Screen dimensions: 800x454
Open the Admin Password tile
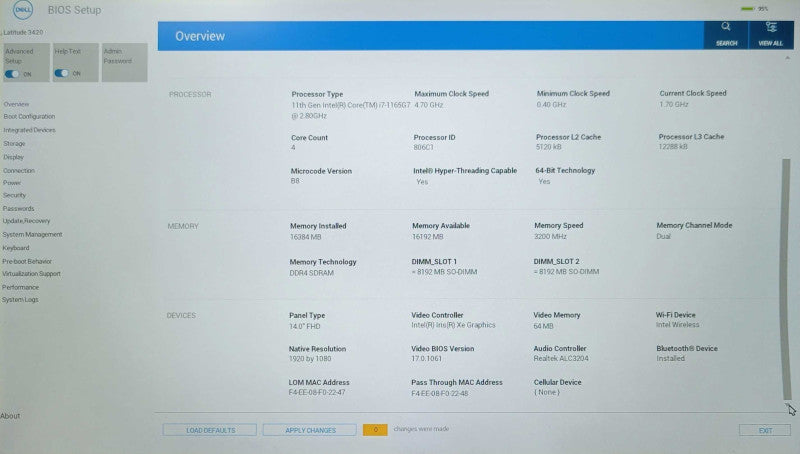tap(124, 62)
